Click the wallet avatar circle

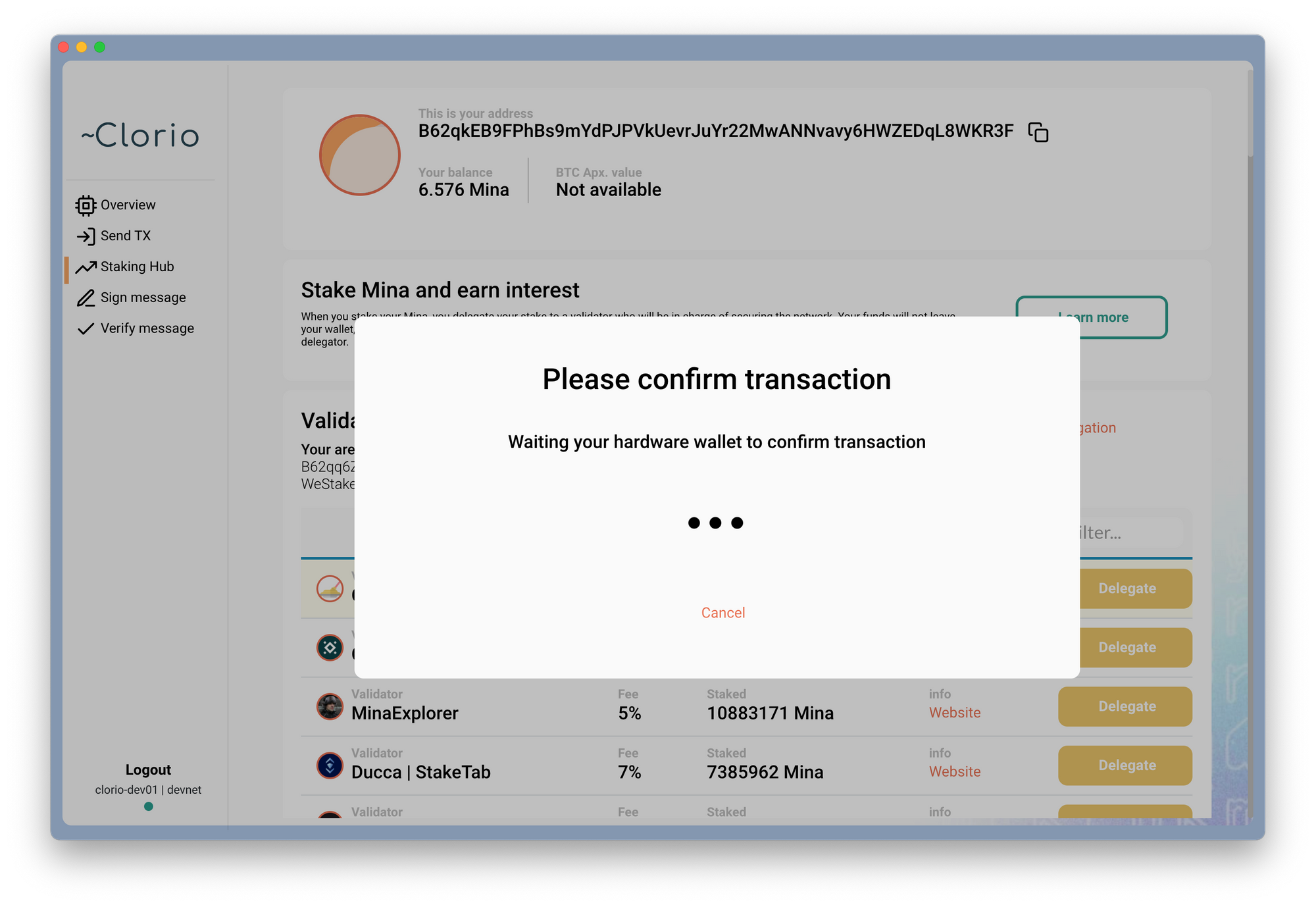coord(360,155)
